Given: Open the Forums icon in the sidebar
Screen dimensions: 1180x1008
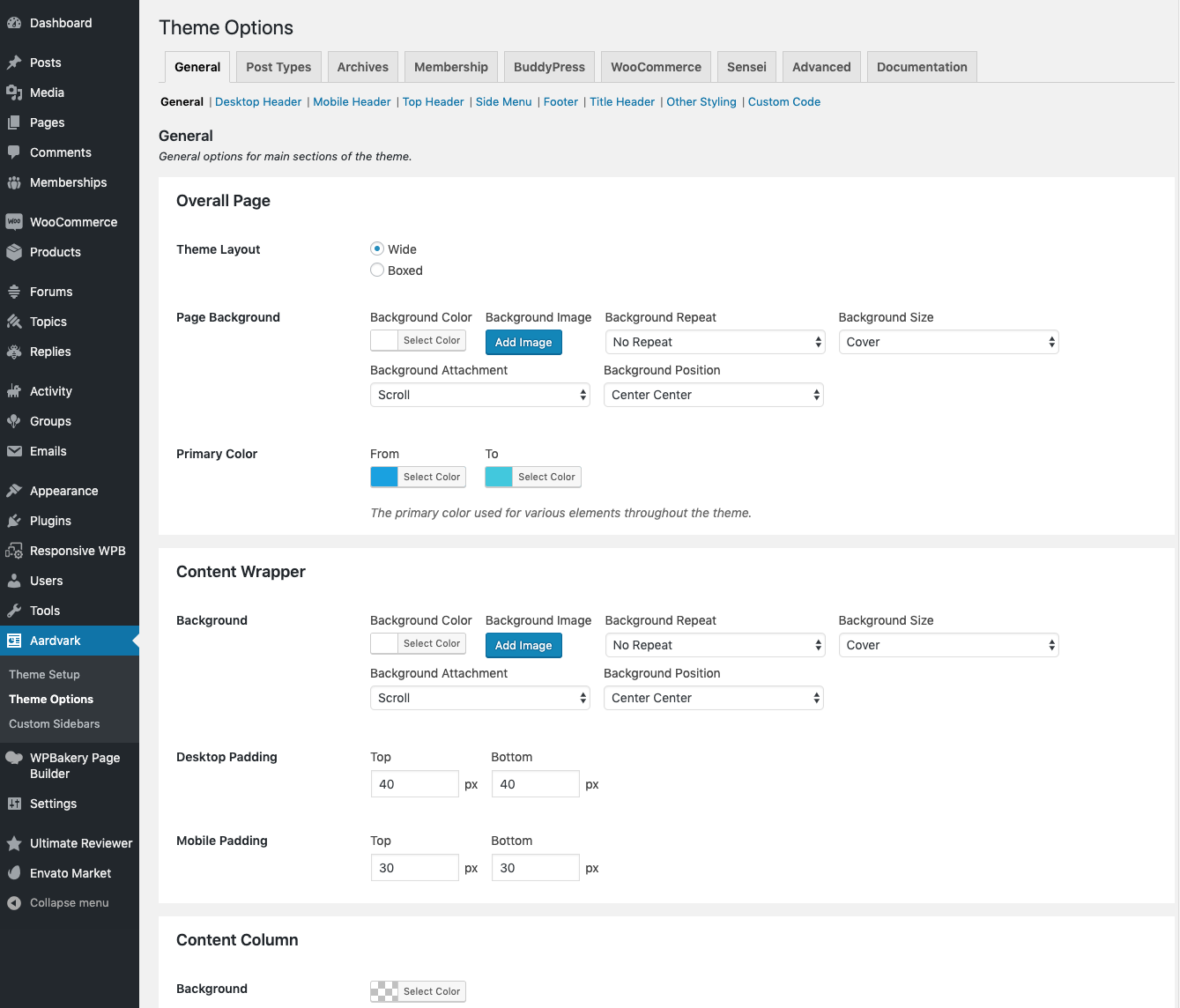Looking at the screenshot, I should tap(14, 291).
